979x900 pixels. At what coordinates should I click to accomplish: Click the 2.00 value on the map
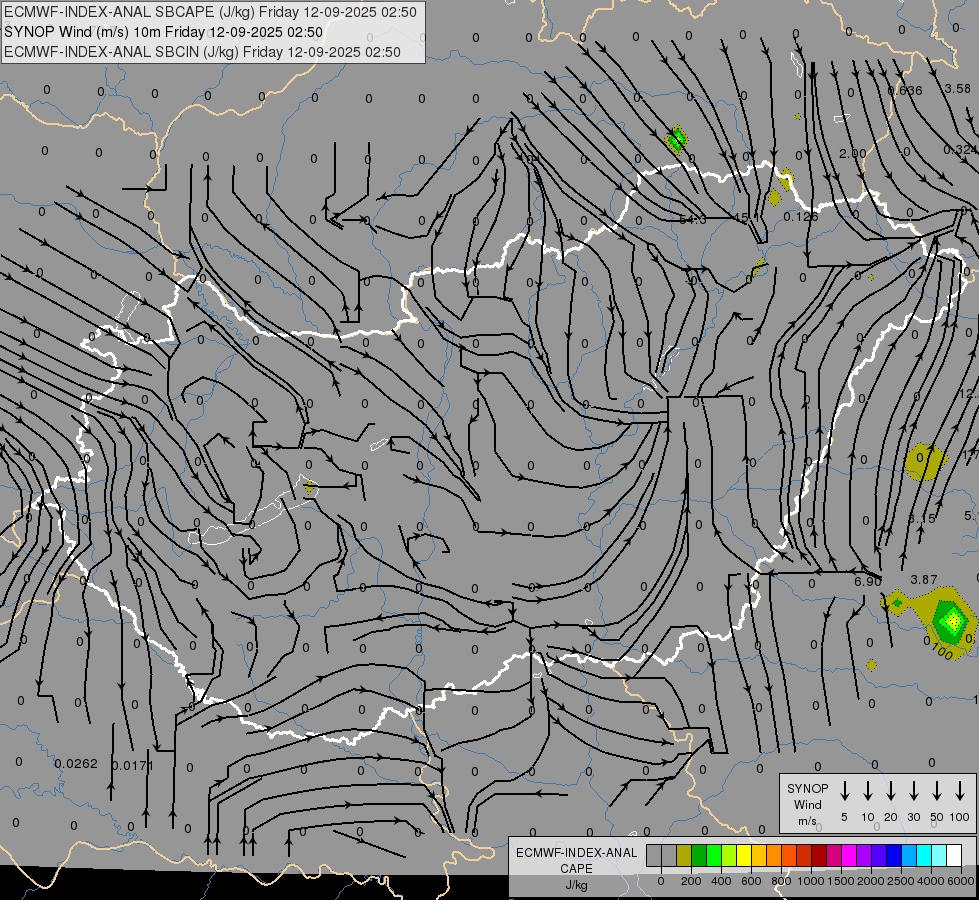tap(853, 153)
